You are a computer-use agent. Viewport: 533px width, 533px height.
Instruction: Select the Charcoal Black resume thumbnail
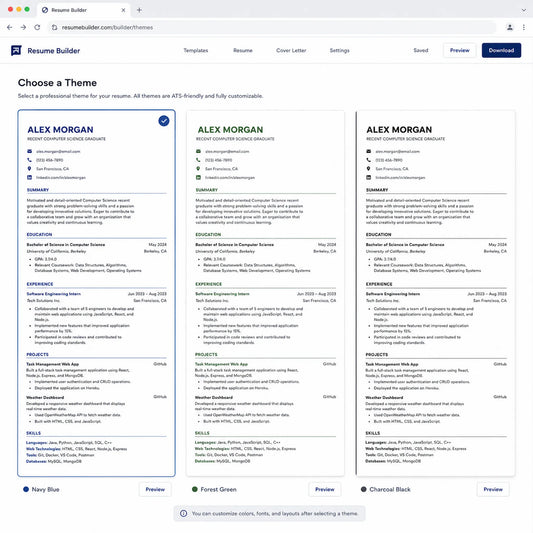435,293
